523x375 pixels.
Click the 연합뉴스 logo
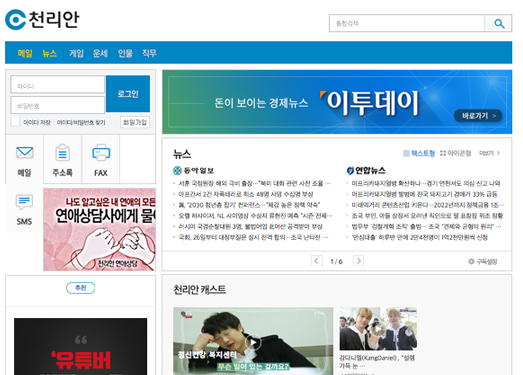366,170
